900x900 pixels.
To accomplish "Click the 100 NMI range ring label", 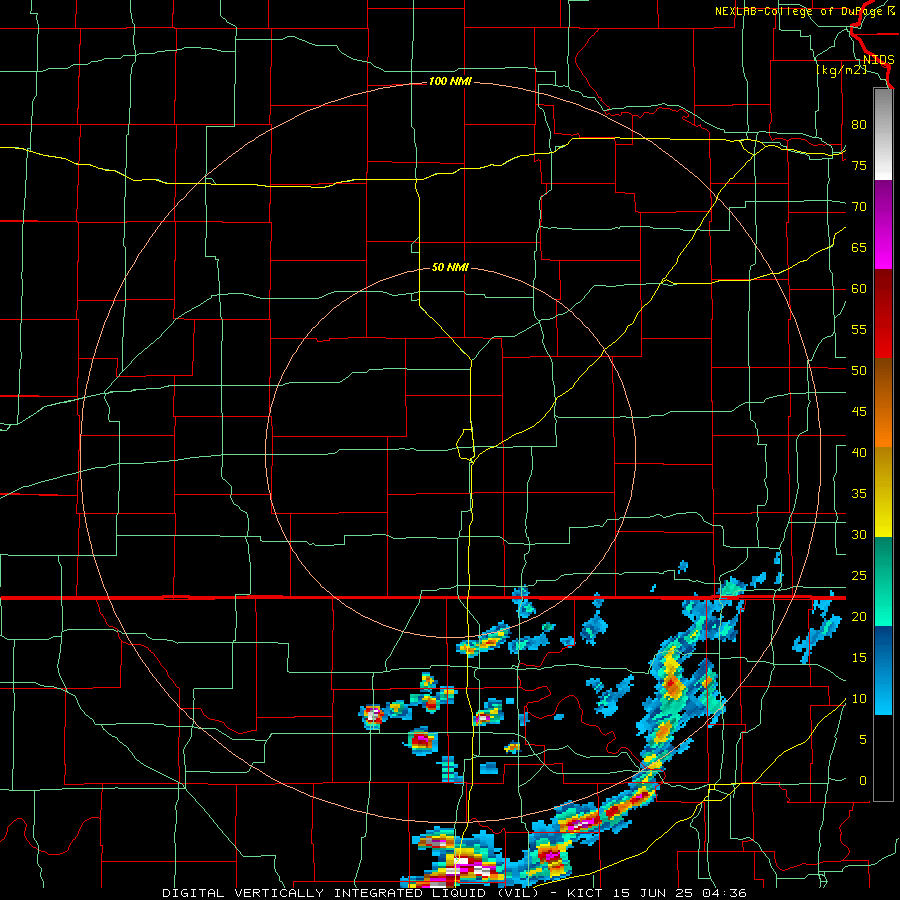I will tap(450, 82).
